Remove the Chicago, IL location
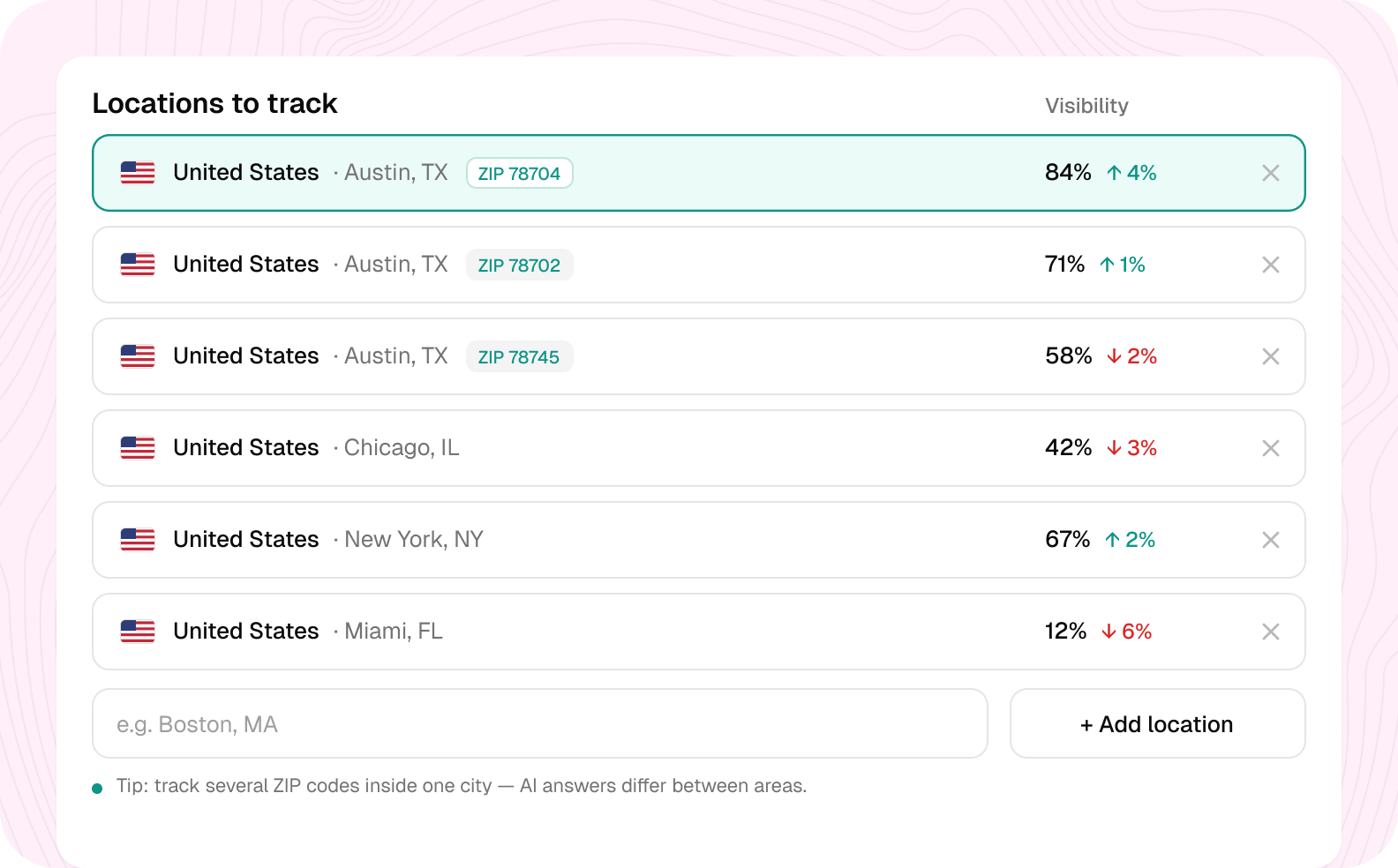 coord(1270,448)
